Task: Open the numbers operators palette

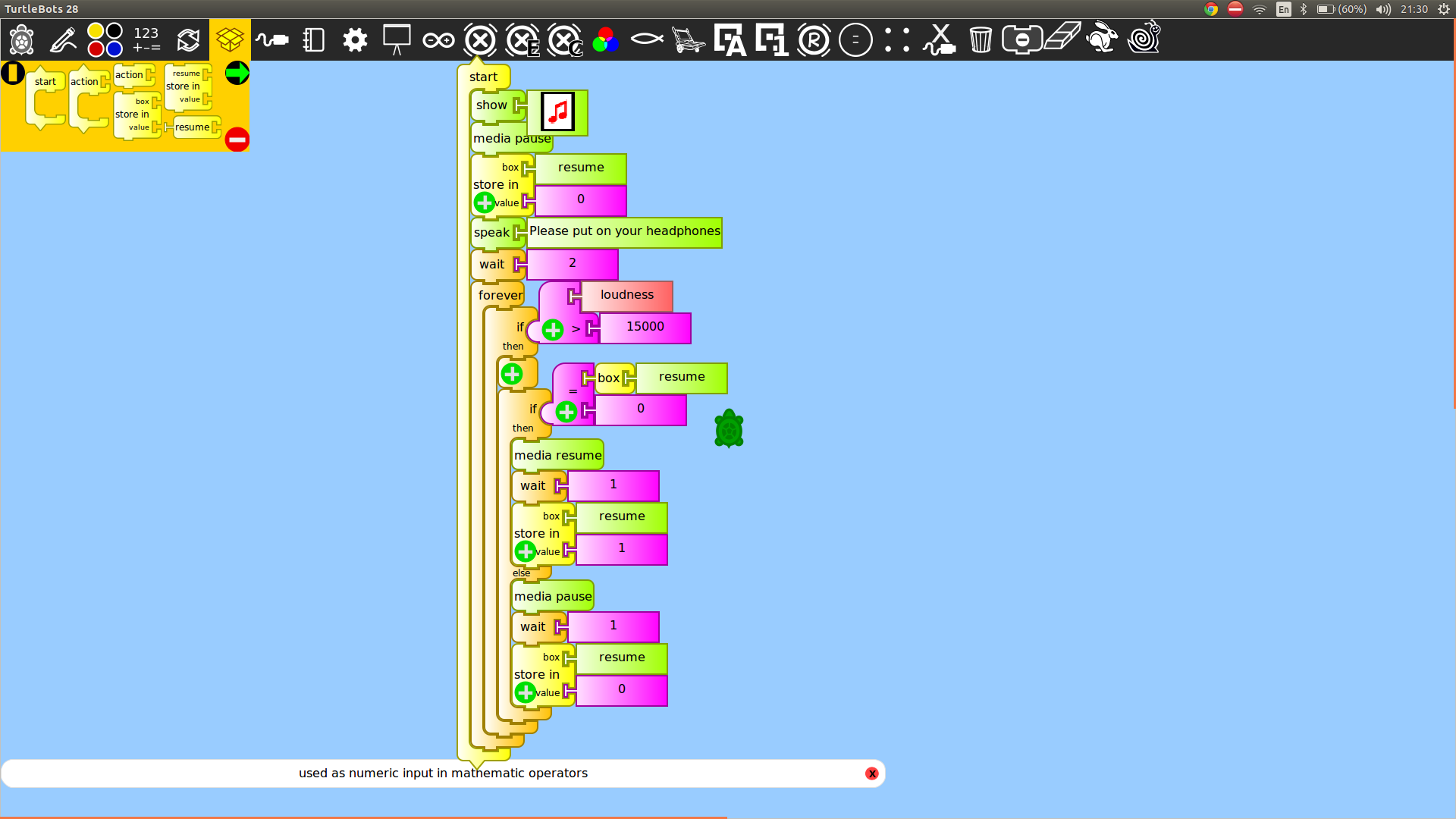Action: [x=146, y=39]
